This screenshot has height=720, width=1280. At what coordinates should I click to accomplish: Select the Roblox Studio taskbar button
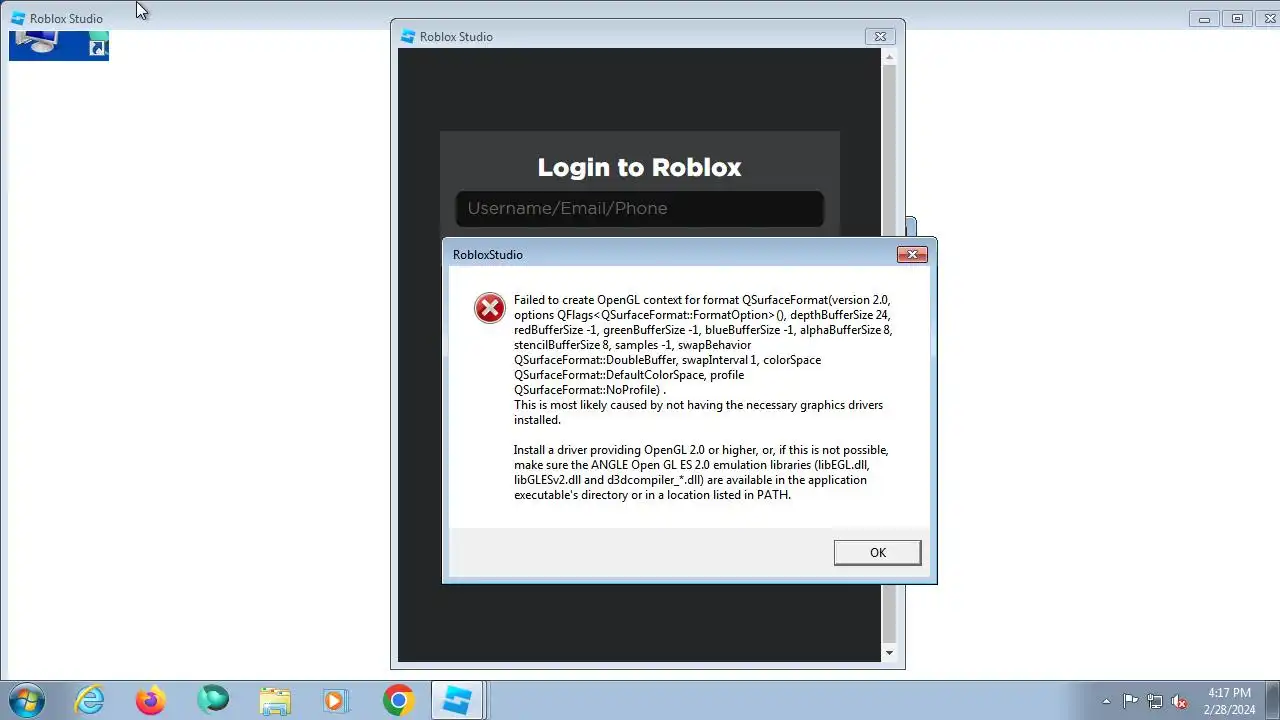tap(458, 701)
